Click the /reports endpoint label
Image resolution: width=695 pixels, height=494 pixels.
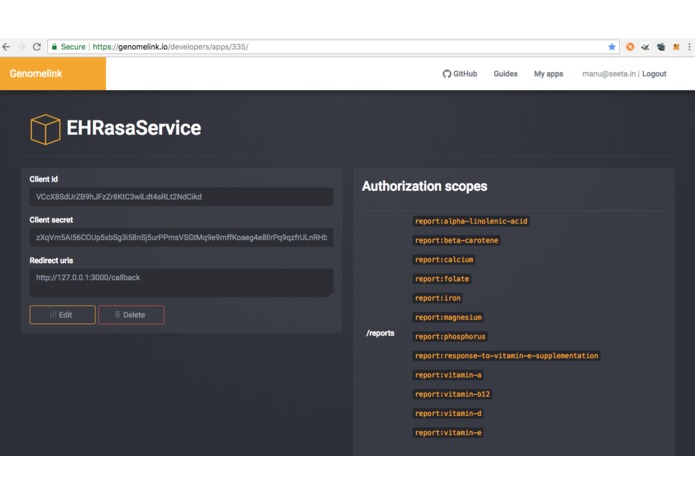380,333
